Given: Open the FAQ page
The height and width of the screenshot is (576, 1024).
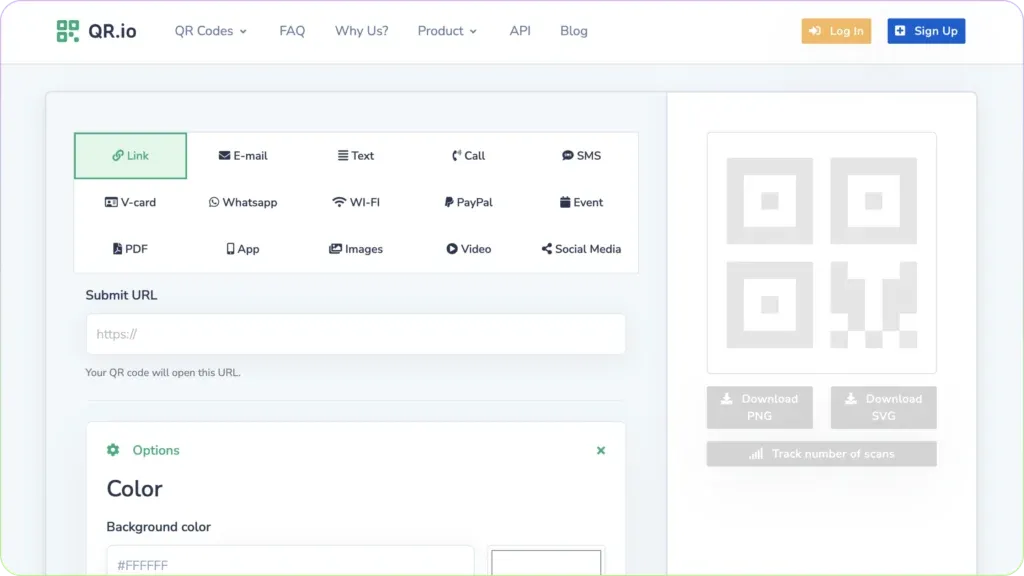Looking at the screenshot, I should click(292, 31).
